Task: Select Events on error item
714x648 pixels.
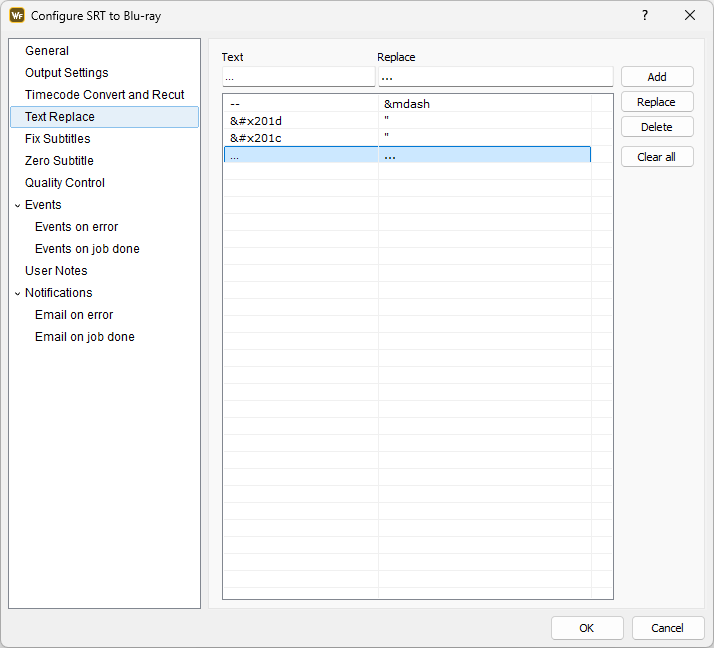Action: click(77, 227)
